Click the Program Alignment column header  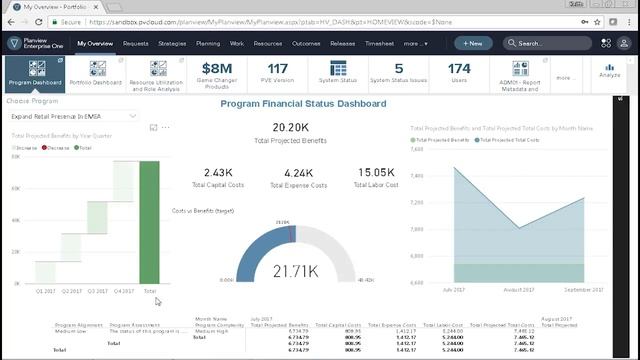tap(79, 325)
